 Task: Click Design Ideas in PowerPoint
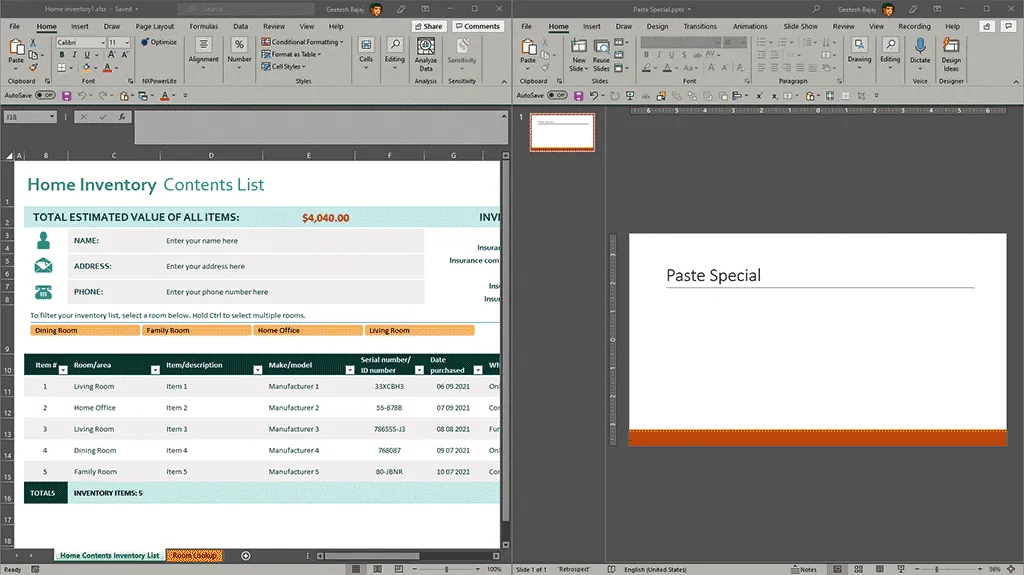[951, 55]
